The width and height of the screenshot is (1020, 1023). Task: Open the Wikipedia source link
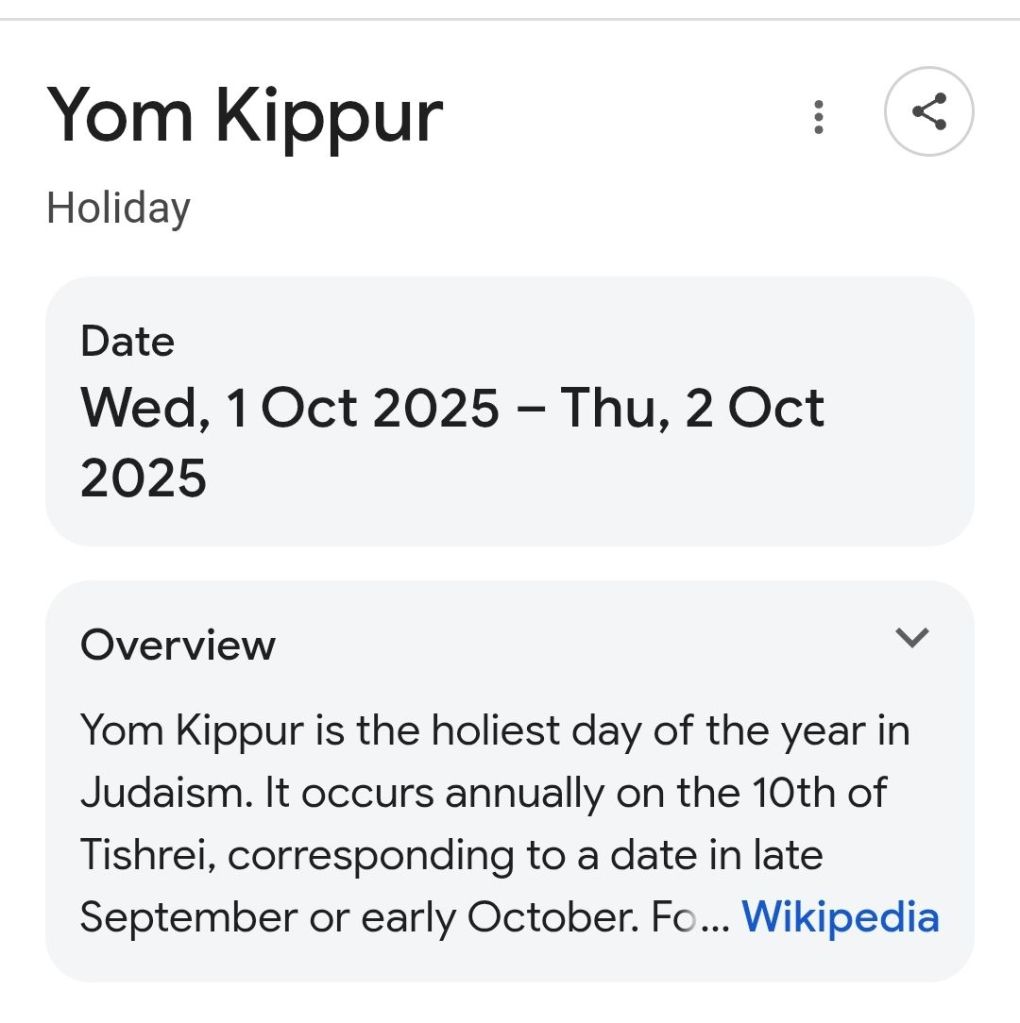(840, 917)
